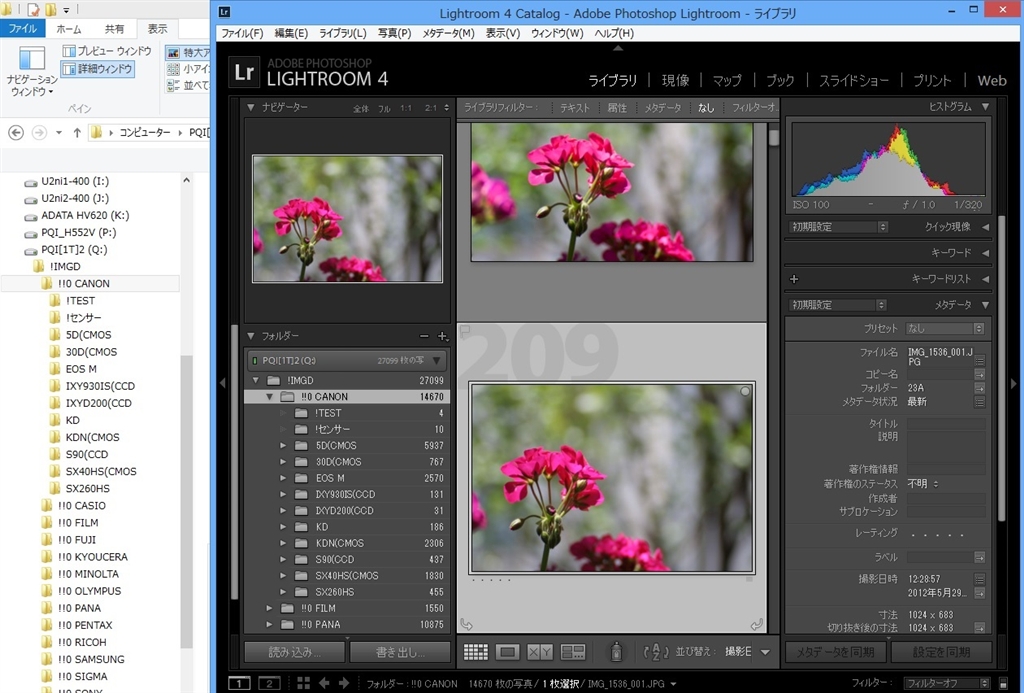Rotate the photo counter-clockwise

point(466,624)
